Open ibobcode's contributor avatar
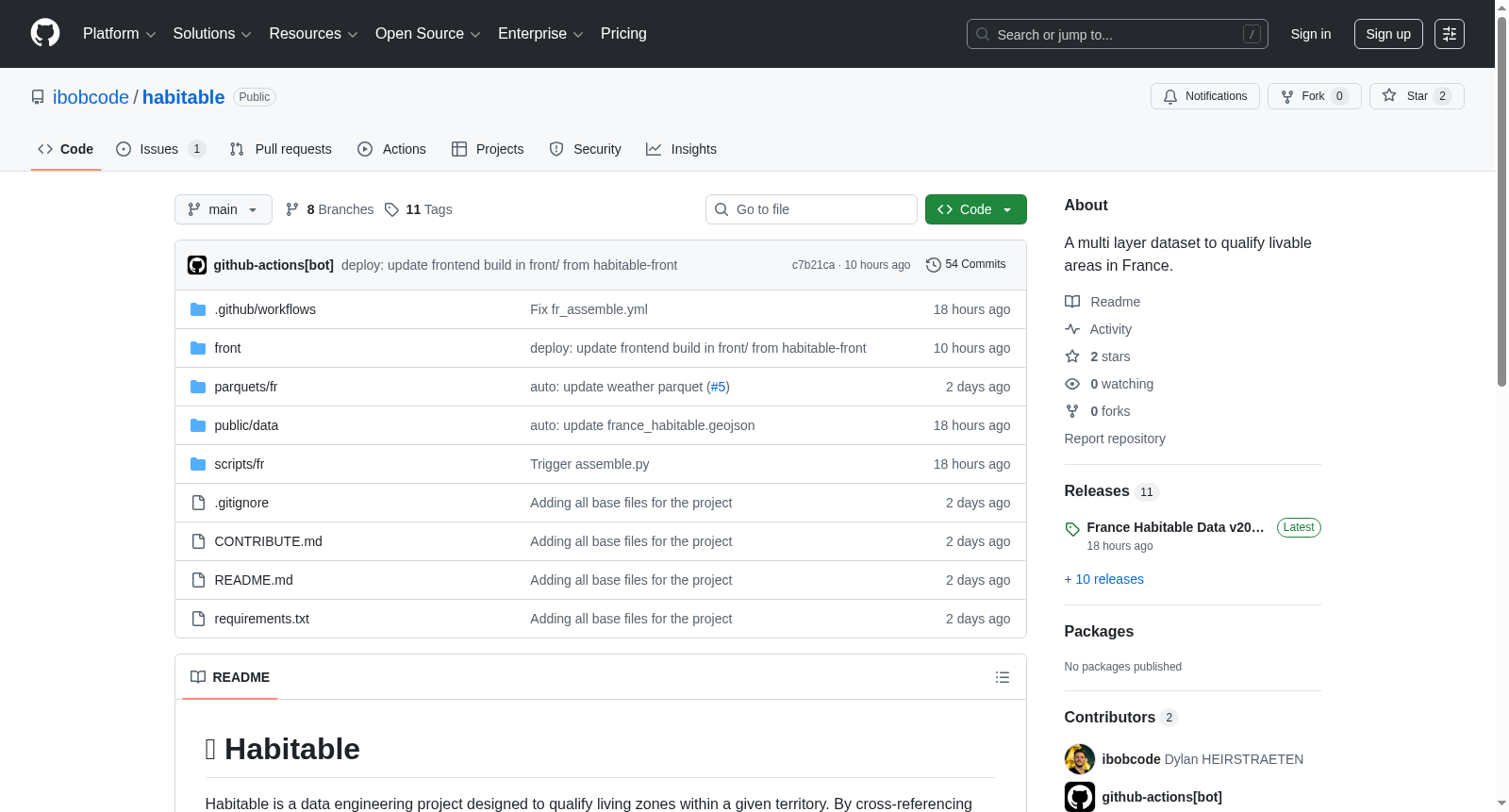1509x812 pixels. point(1080,759)
